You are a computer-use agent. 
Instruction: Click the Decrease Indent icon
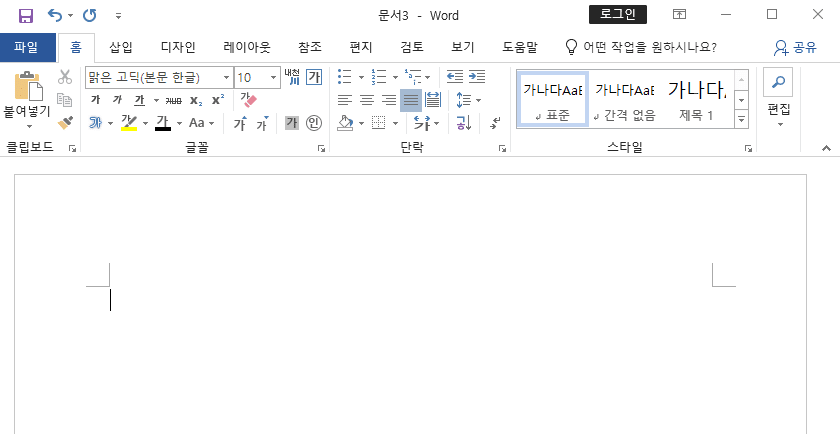(x=455, y=77)
